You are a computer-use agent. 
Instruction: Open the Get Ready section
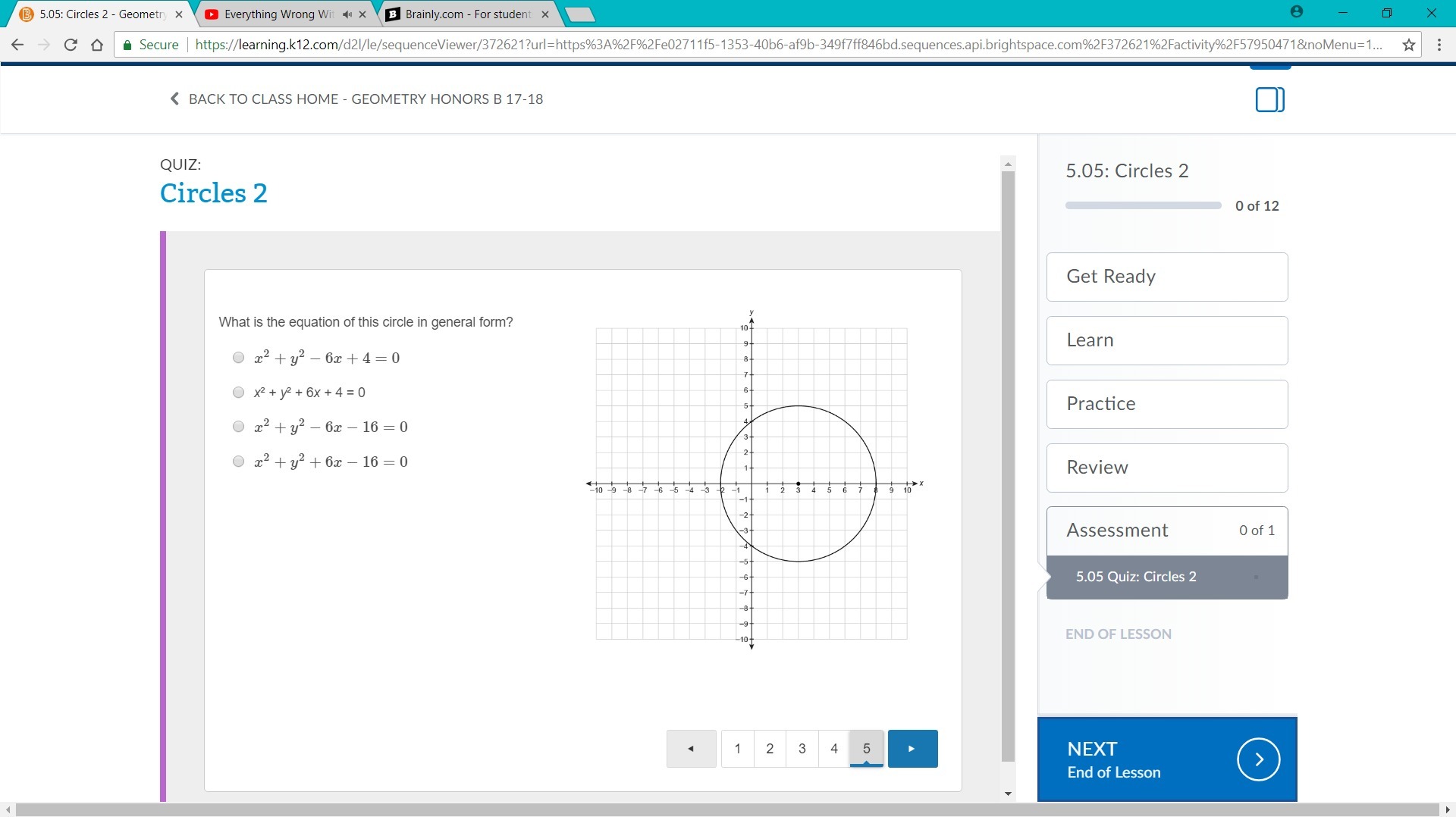(x=1167, y=277)
